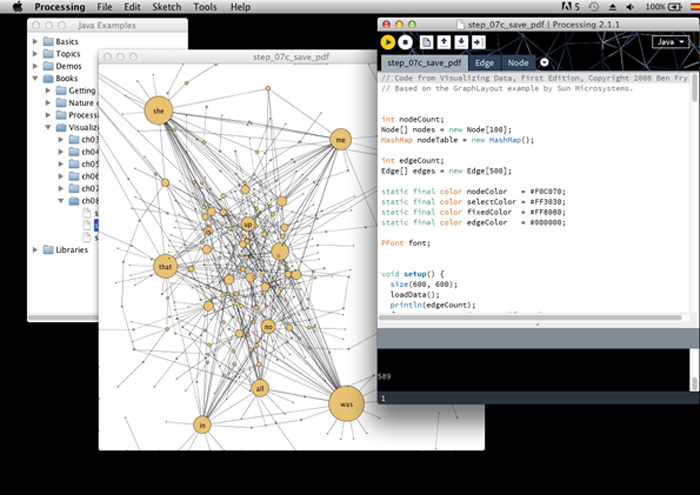The image size is (700, 495).
Task: Click the 'int nodeCount;' code line
Action: click(412, 119)
